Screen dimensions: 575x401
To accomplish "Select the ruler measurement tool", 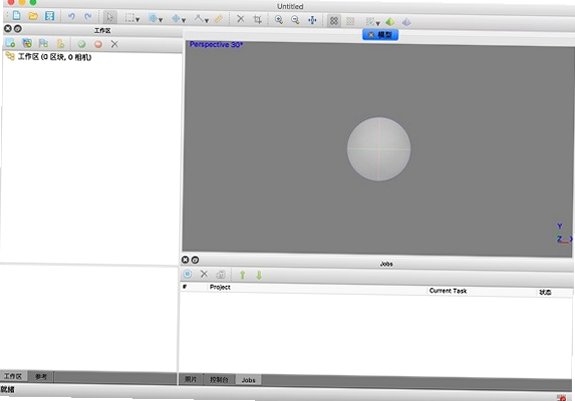I will (x=219, y=18).
